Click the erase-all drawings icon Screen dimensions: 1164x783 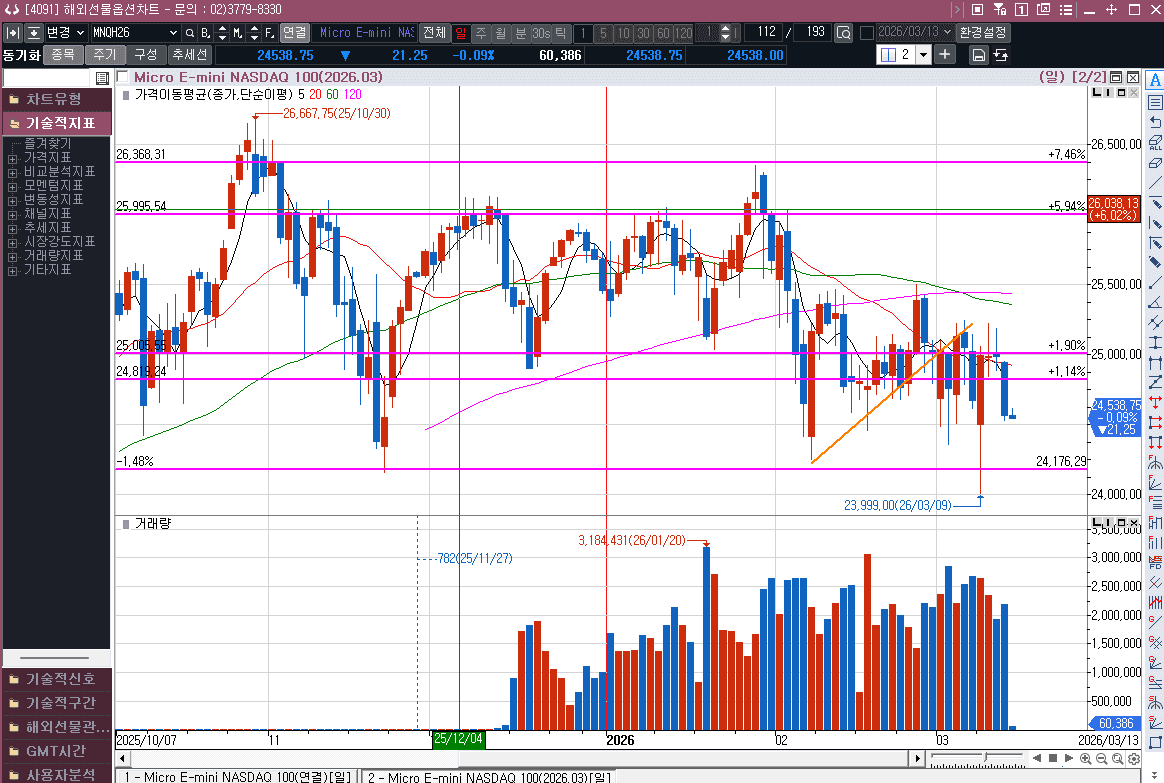pos(1155,142)
